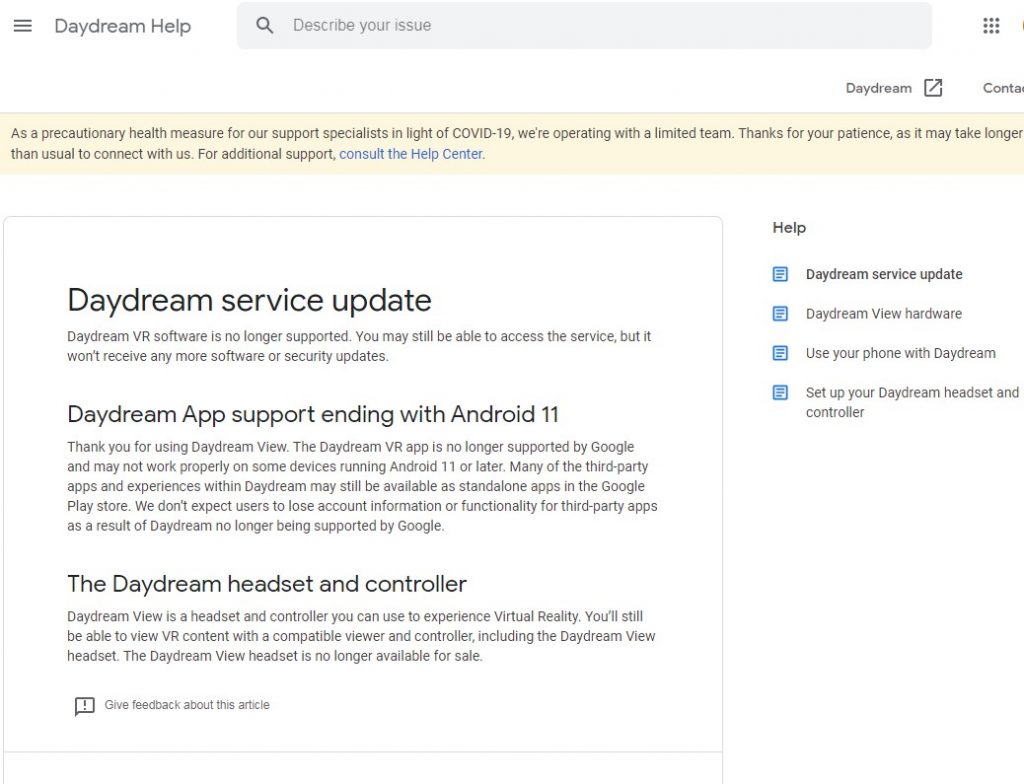Viewport: 1024px width, 784px height.
Task: Click document icon beside Use your phone
Action: click(780, 353)
